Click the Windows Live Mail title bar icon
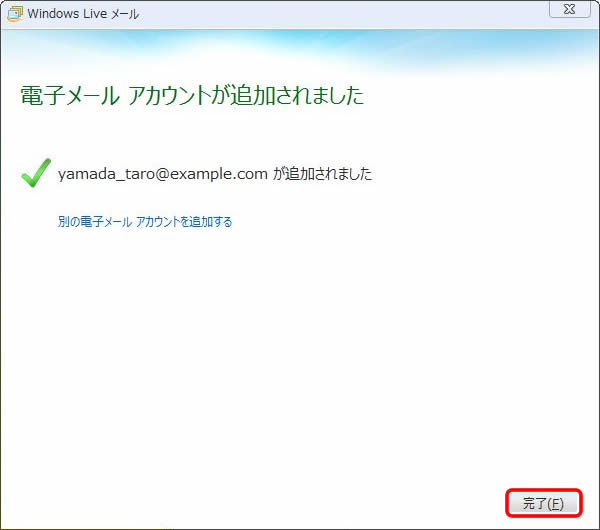Screen dimensions: 600x530 (15, 14)
